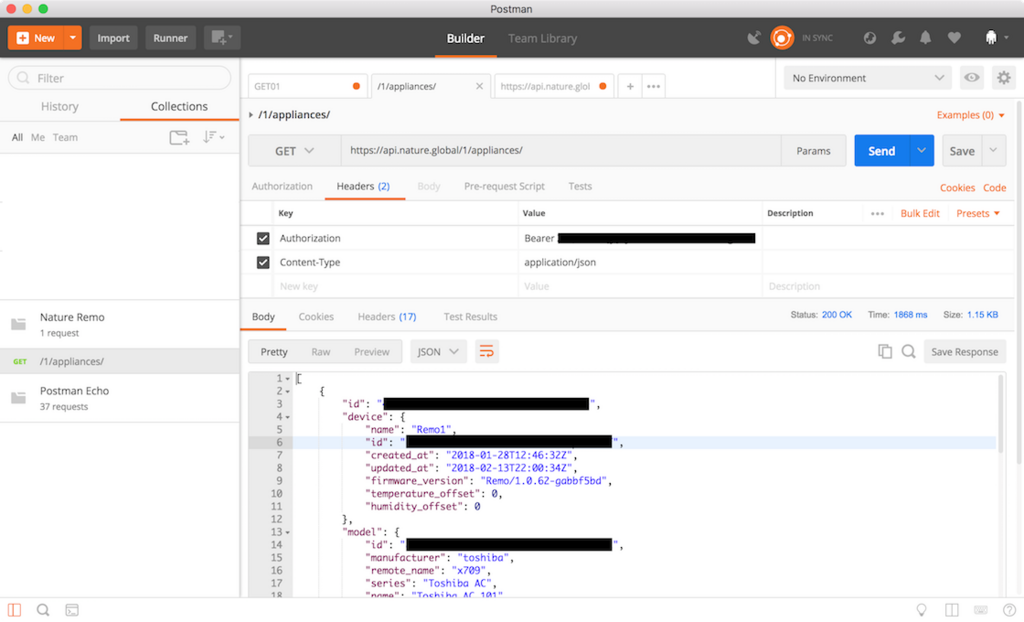Click the Code link
Image resolution: width=1024 pixels, height=622 pixels.
(x=995, y=188)
